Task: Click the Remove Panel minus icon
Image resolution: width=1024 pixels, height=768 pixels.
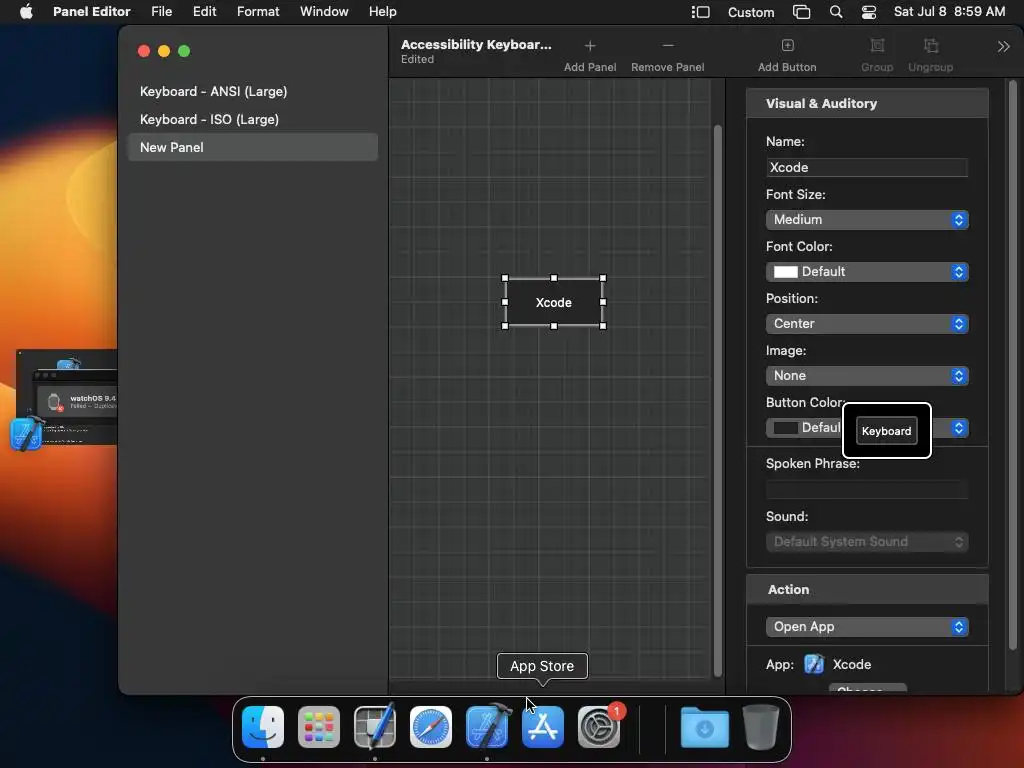Action: click(667, 46)
